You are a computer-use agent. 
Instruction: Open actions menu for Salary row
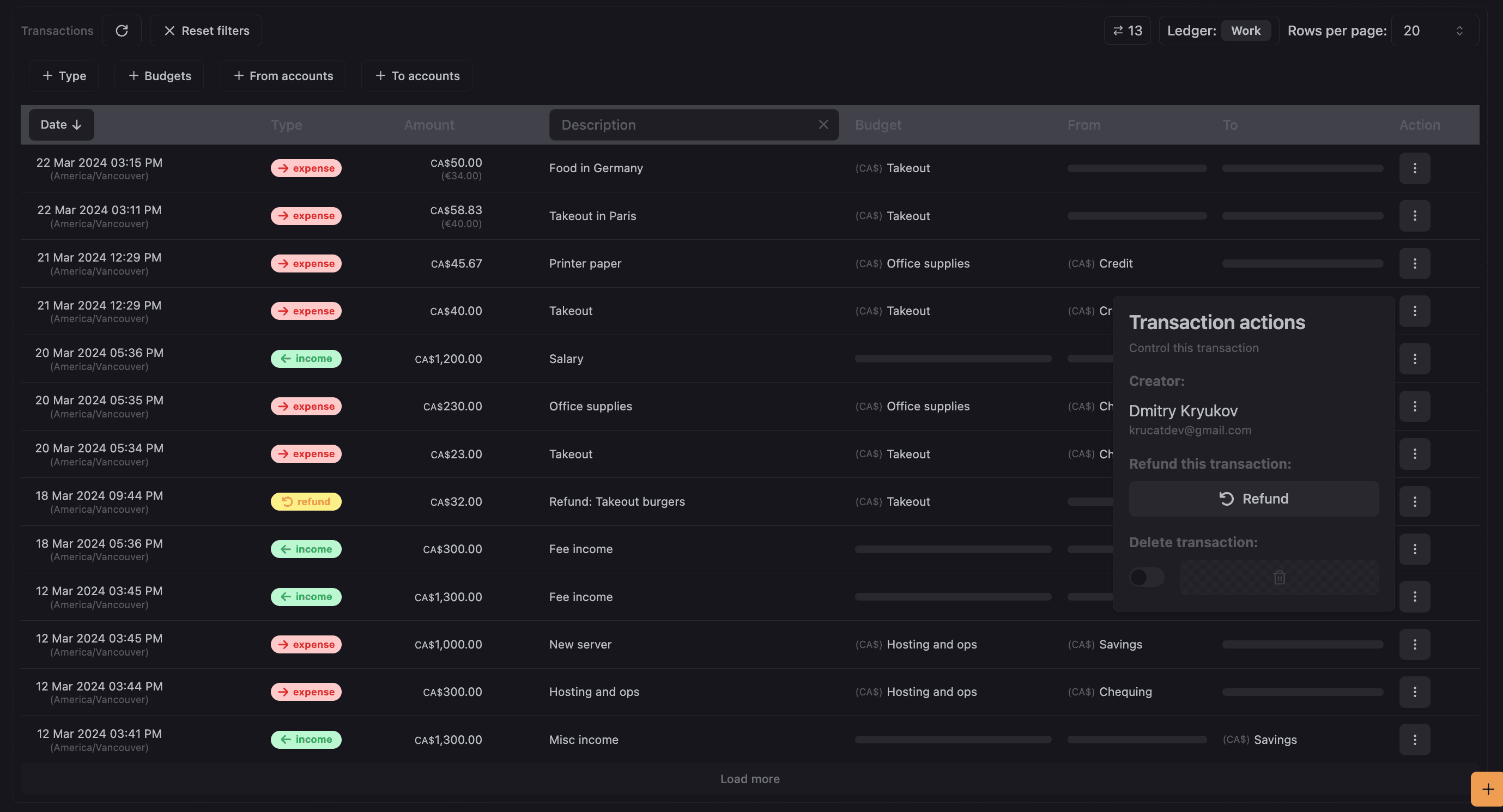click(1414, 359)
